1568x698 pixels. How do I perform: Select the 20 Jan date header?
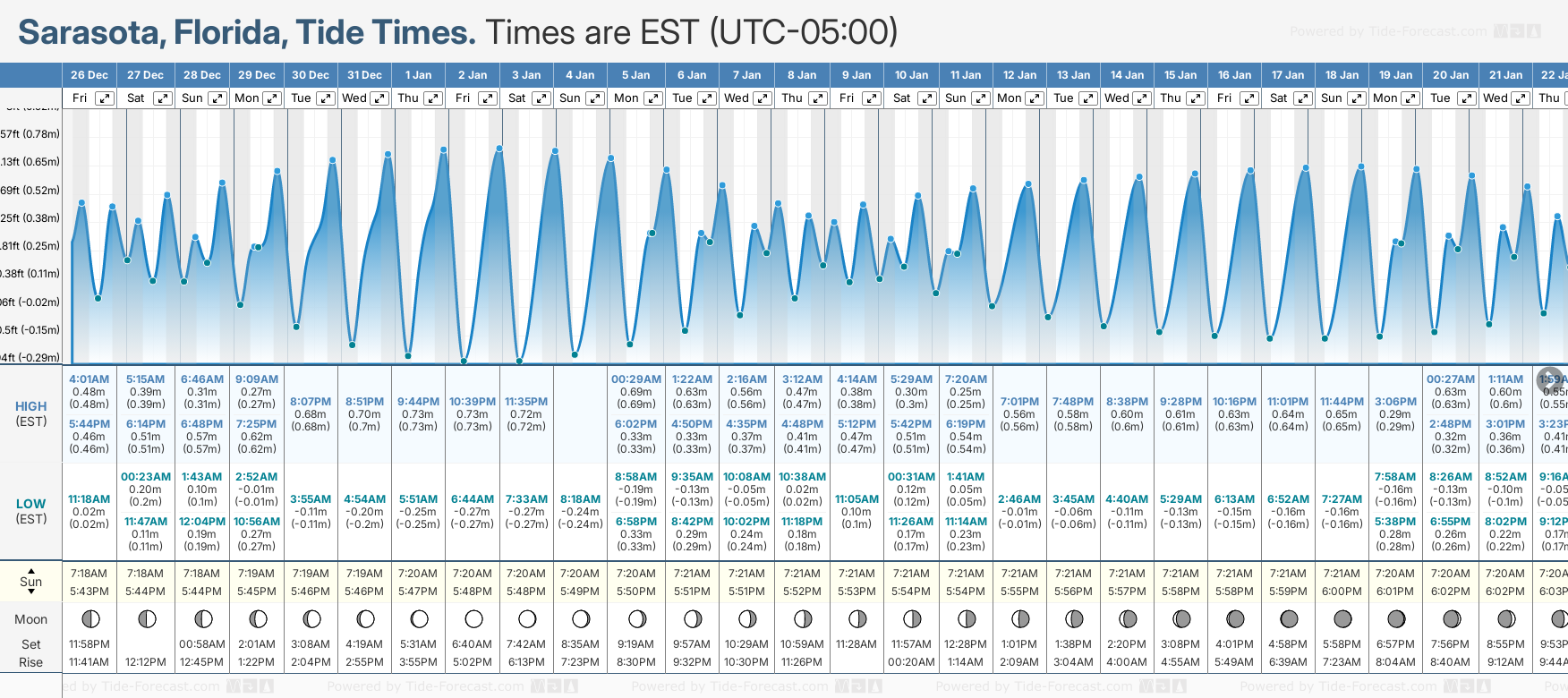[x=1450, y=75]
